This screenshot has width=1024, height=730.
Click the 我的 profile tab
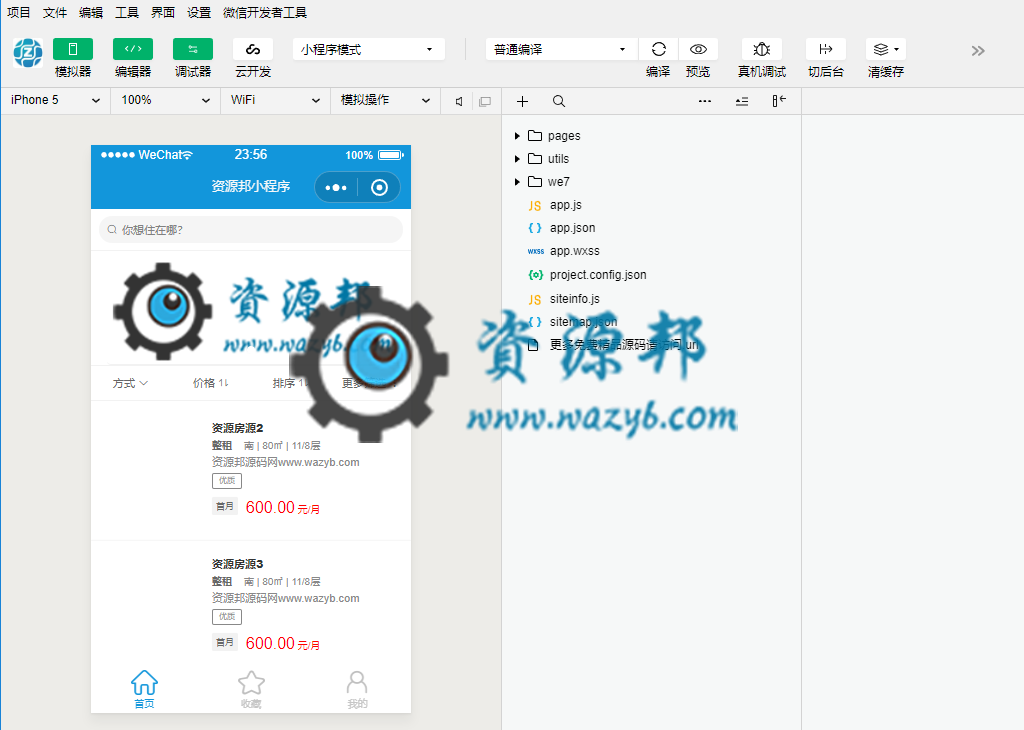coord(357,690)
